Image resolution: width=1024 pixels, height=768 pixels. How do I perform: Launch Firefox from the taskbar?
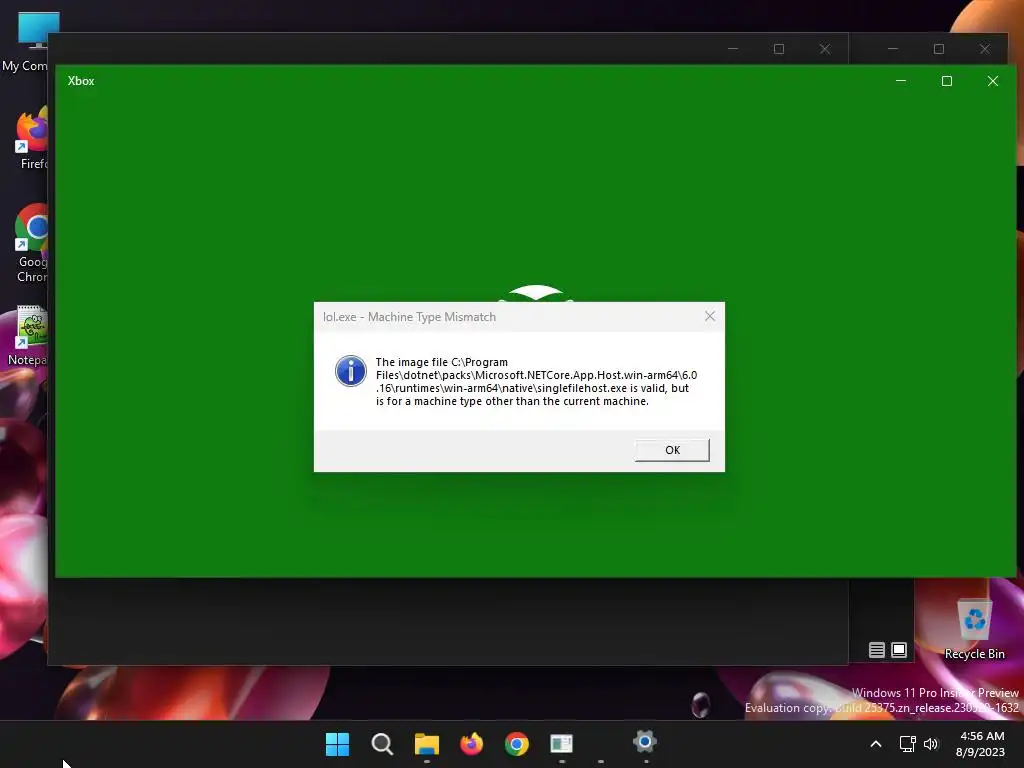(472, 744)
